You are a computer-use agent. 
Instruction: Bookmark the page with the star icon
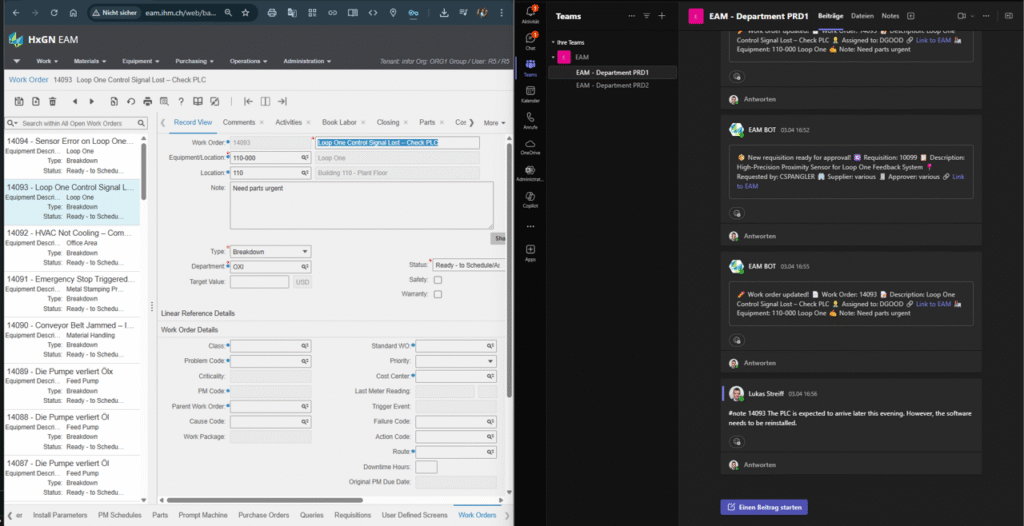(x=246, y=12)
